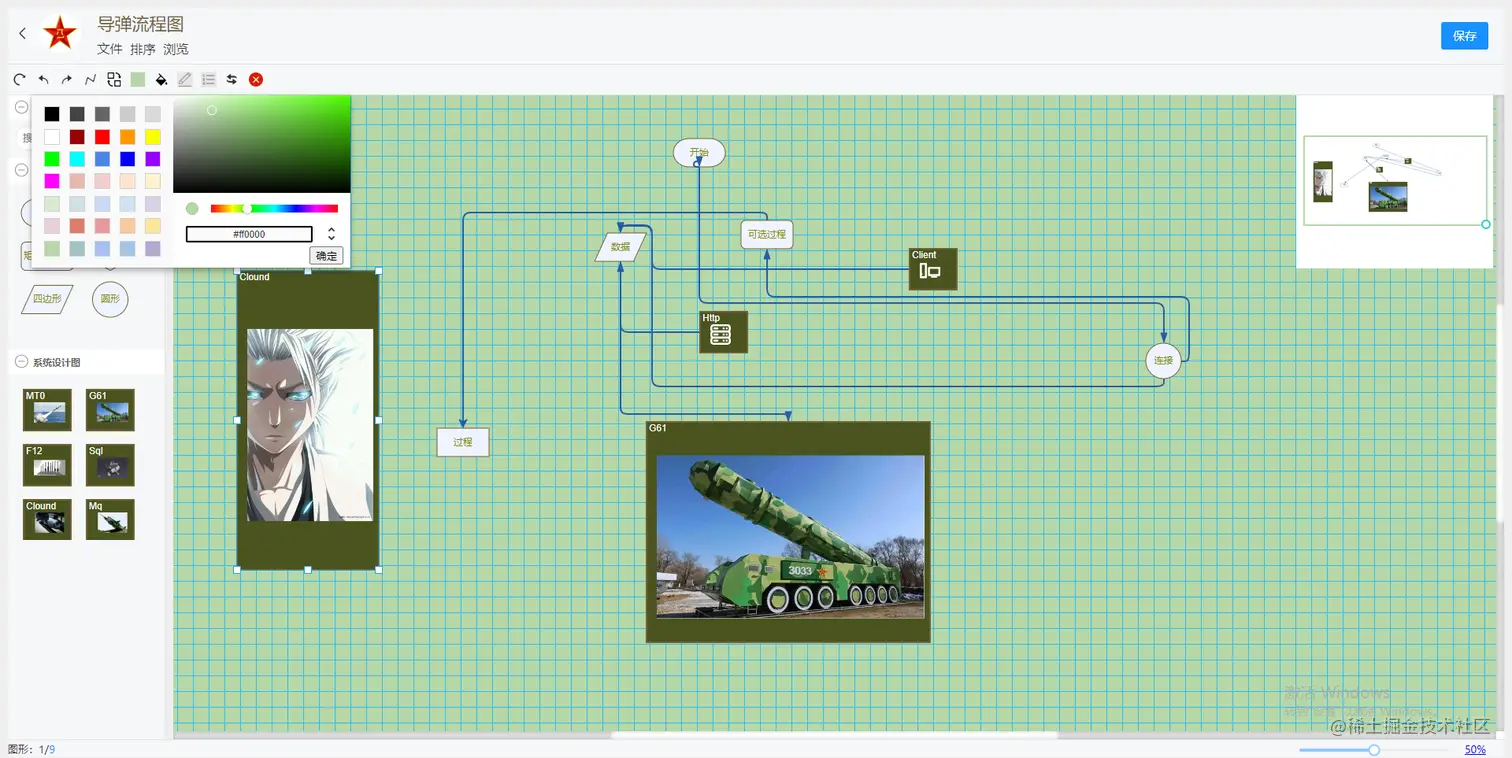Select the MT0 shape in palette
Image resolution: width=1512 pixels, height=758 pixels.
47,410
